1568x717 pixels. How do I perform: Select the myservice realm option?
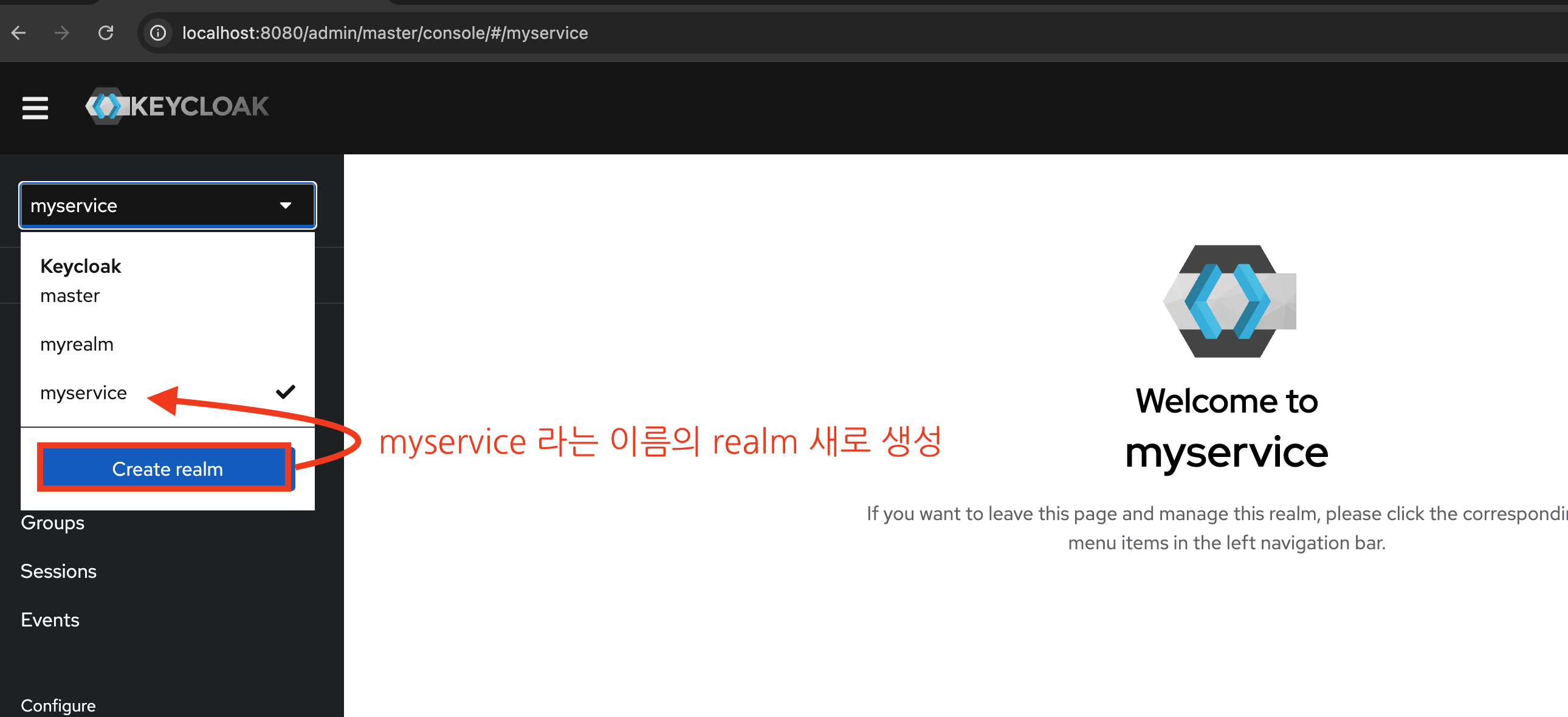click(x=83, y=393)
